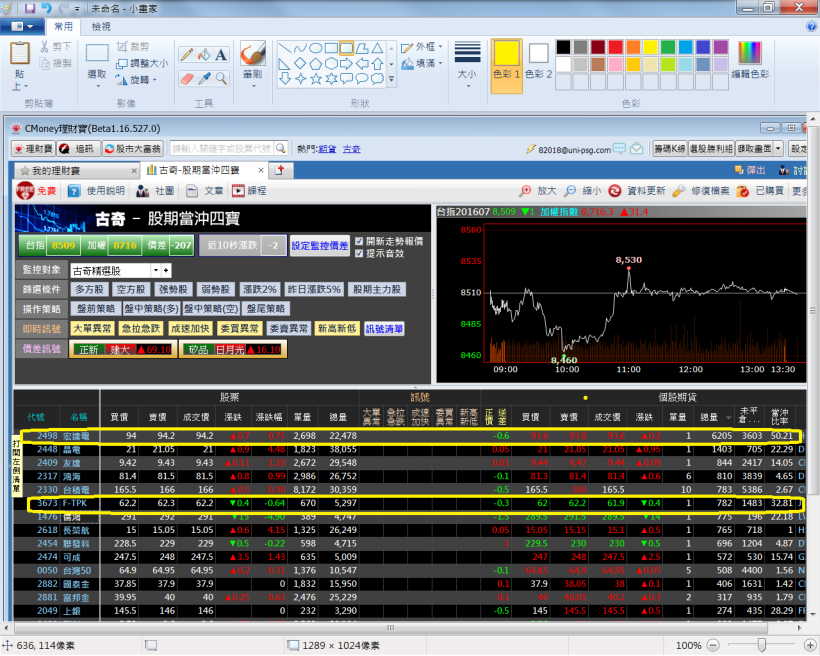
Task: Choose the Text tool (A)
Action: click(221, 54)
